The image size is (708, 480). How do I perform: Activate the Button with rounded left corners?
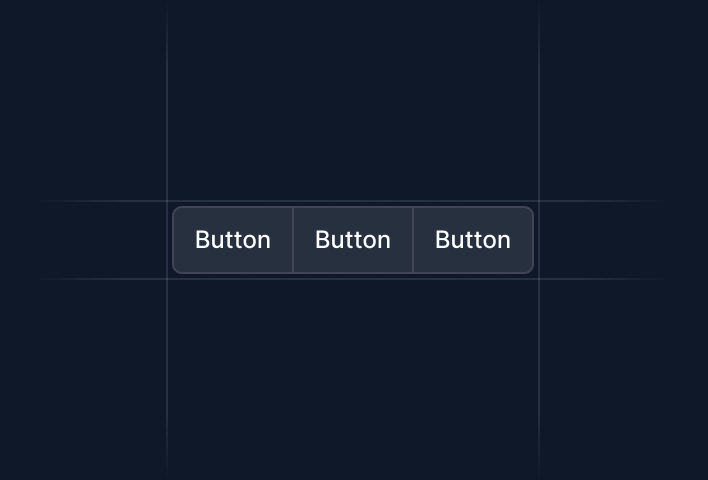(233, 240)
